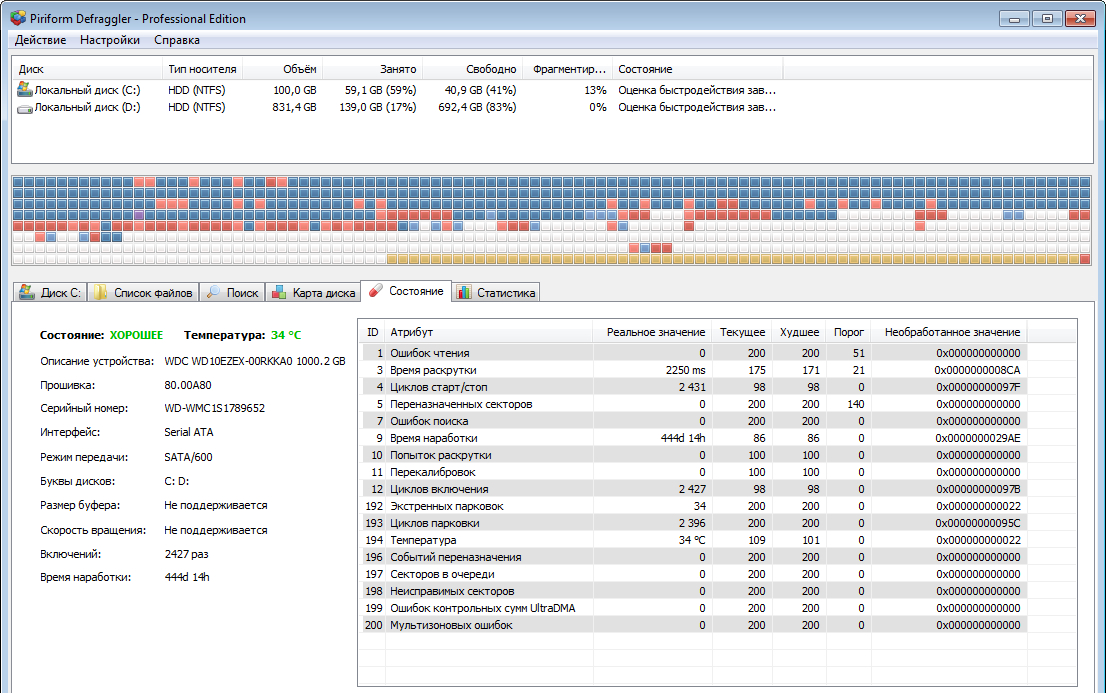Click the 13% fragmentation value for disk C:
The width and height of the screenshot is (1106, 693).
[x=595, y=90]
